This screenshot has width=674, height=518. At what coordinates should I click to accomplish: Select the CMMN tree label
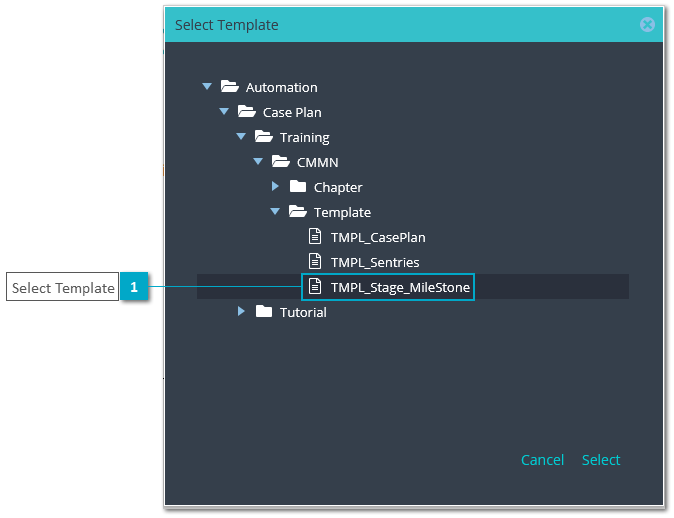[x=318, y=162]
